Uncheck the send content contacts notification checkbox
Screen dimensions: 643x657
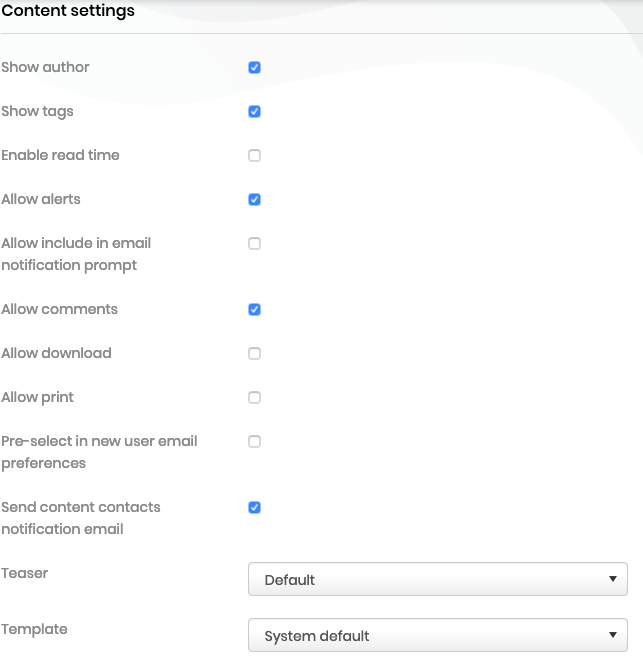(255, 508)
